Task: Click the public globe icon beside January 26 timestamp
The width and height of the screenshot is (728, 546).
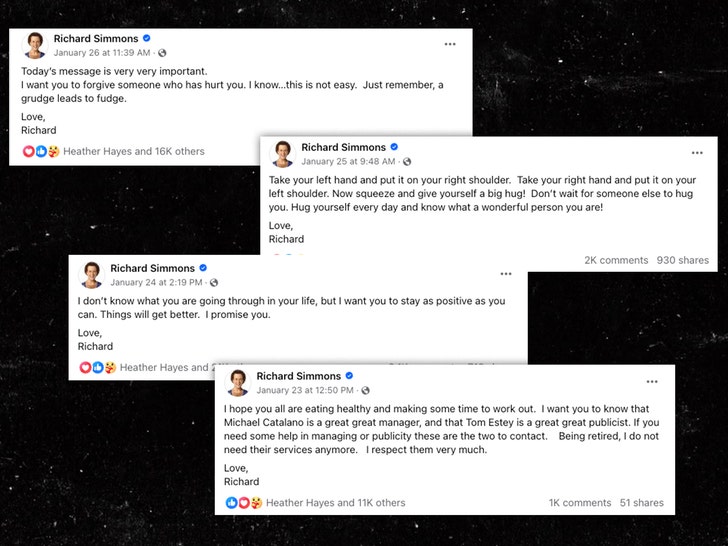Action: click(x=162, y=52)
